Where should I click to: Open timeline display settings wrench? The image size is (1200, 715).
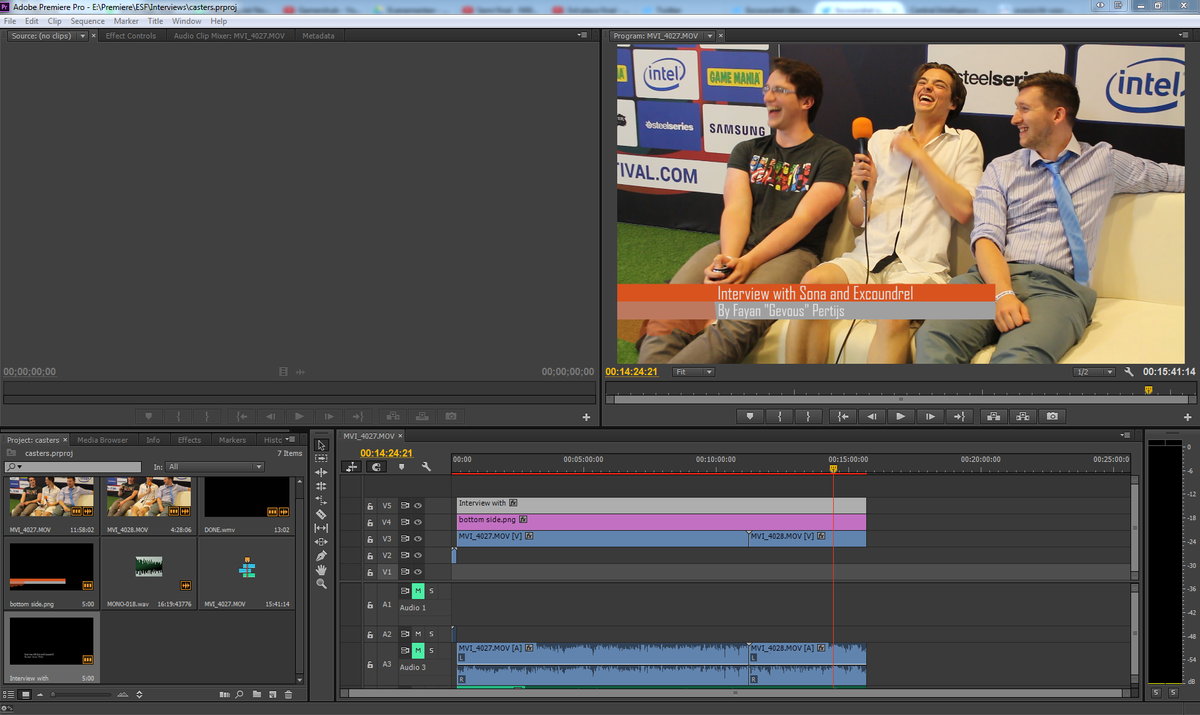click(x=426, y=467)
